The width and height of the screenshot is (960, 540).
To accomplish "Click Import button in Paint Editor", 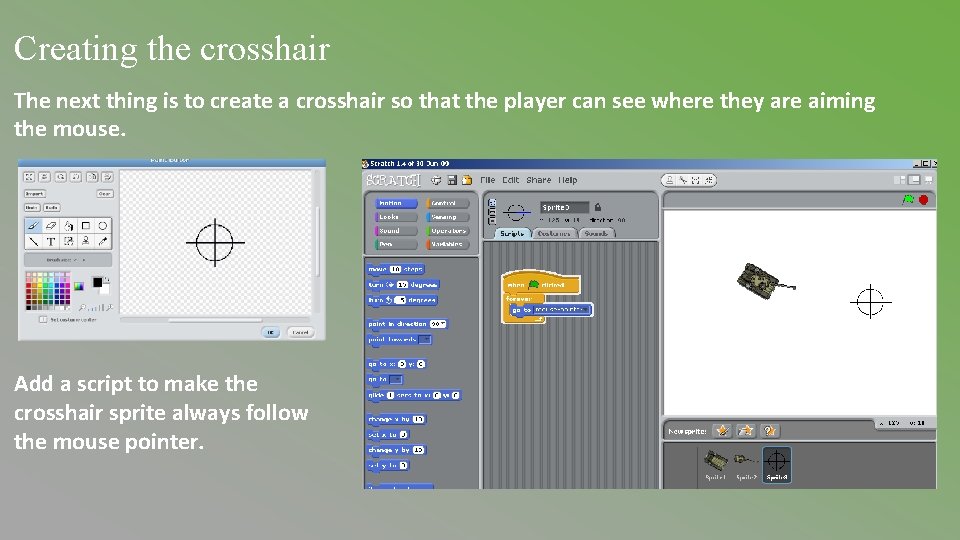I will [x=35, y=193].
